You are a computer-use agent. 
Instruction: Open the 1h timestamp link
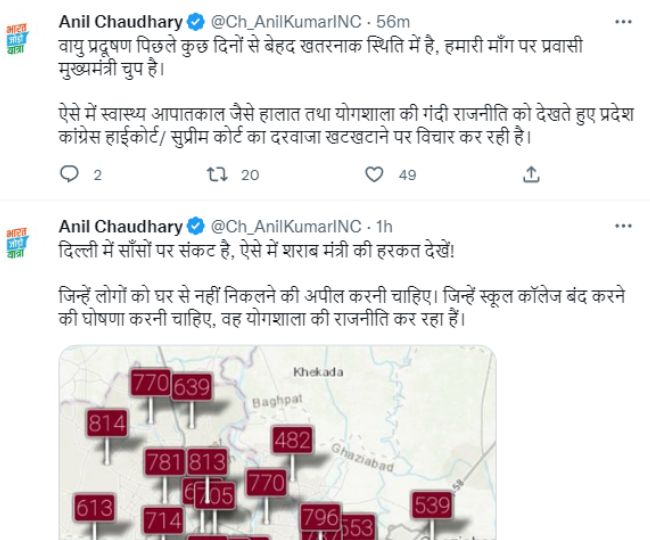[x=386, y=226]
